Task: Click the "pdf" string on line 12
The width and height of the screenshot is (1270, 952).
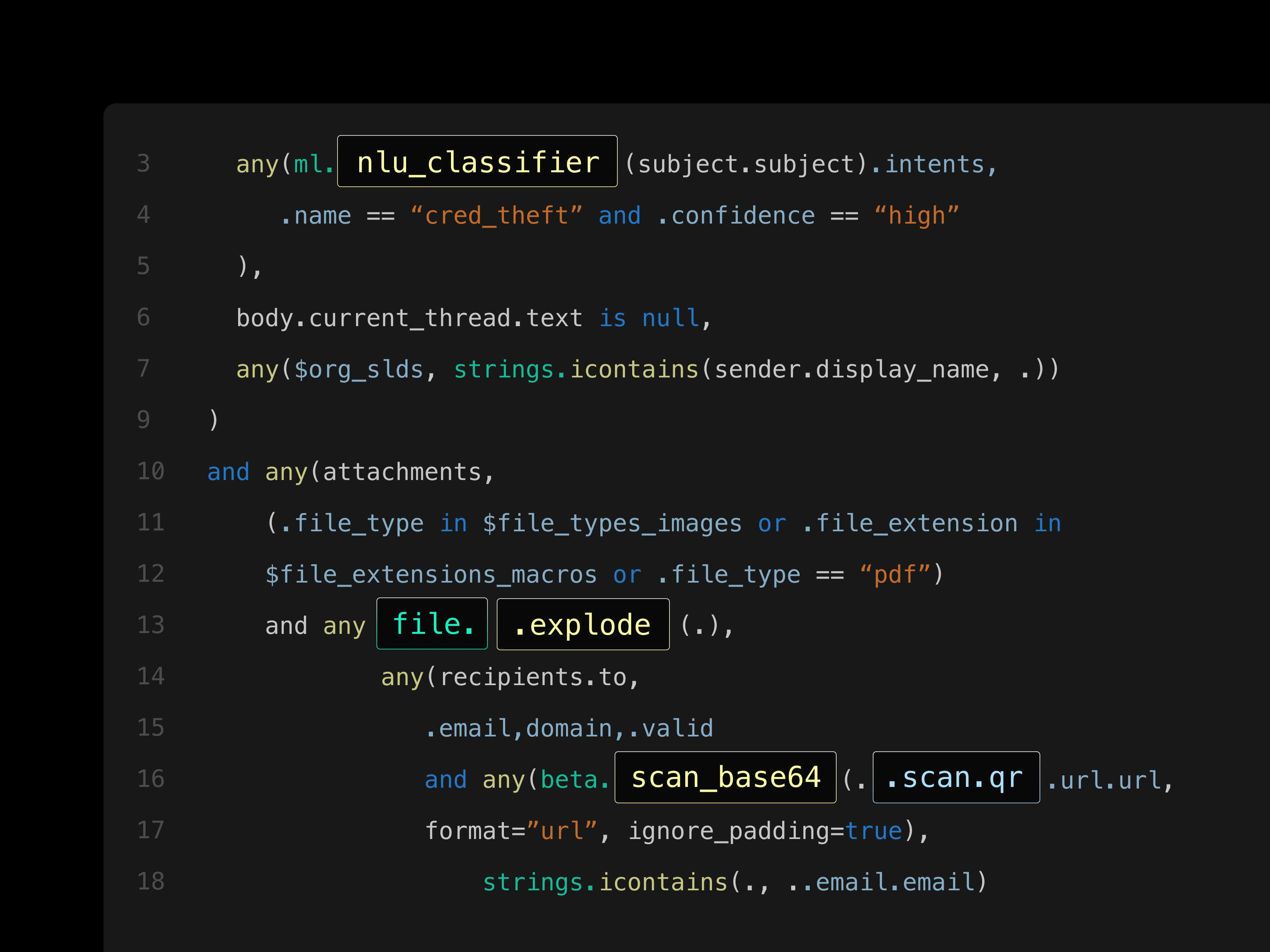Action: pyautogui.click(x=894, y=575)
